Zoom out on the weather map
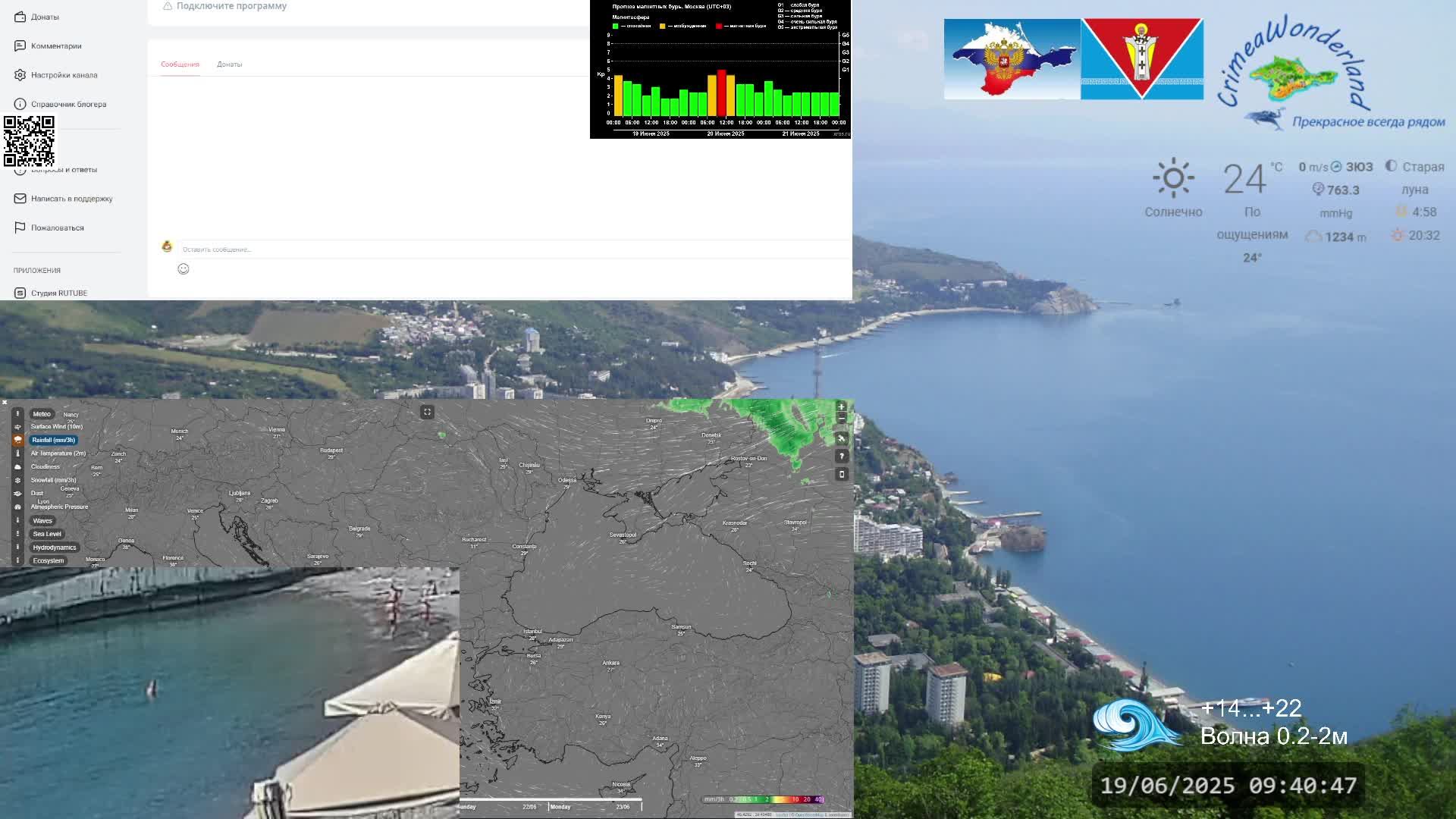Image resolution: width=1456 pixels, height=819 pixels. tap(841, 419)
